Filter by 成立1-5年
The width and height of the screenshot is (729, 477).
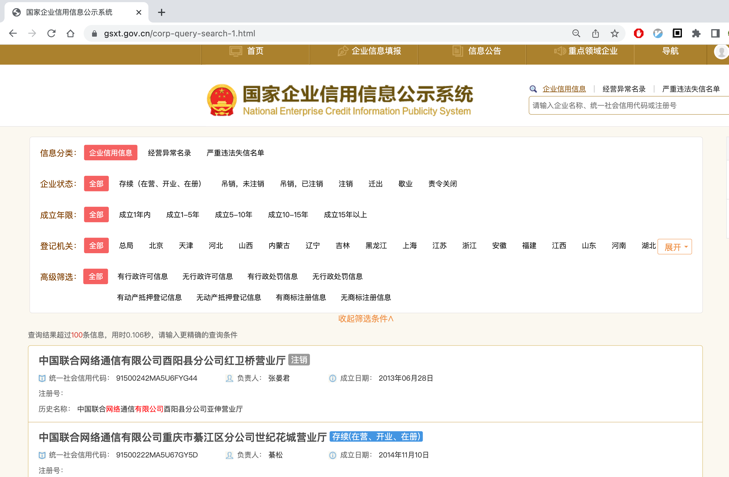(x=183, y=215)
